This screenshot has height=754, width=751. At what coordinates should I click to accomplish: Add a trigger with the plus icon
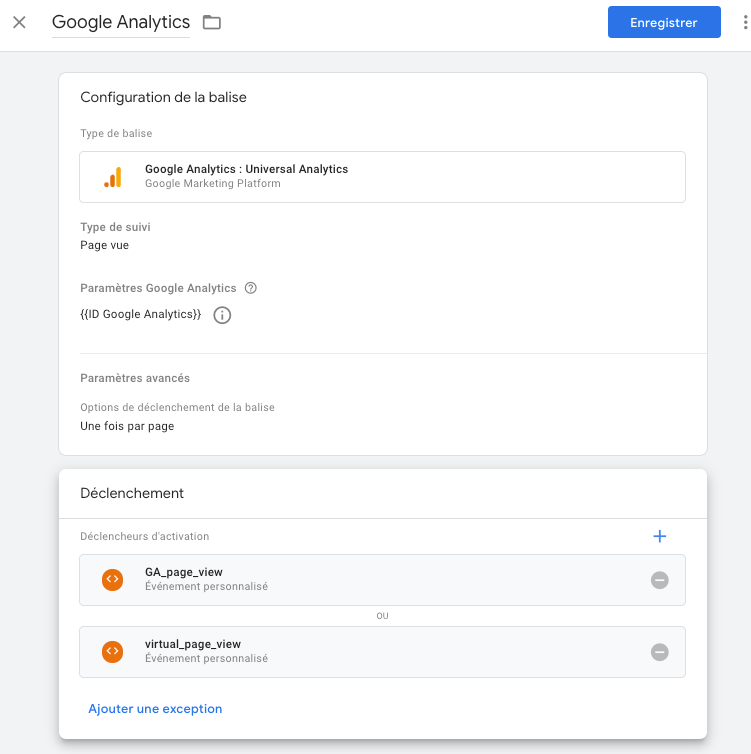pos(659,537)
